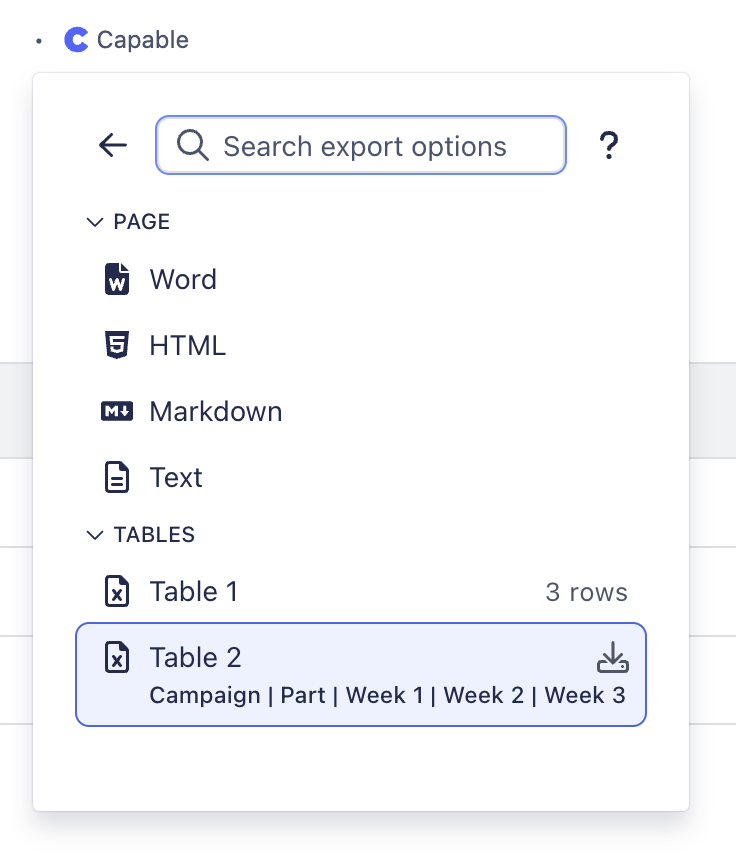Select the Text export option label
The width and height of the screenshot is (736, 856).
tap(176, 477)
